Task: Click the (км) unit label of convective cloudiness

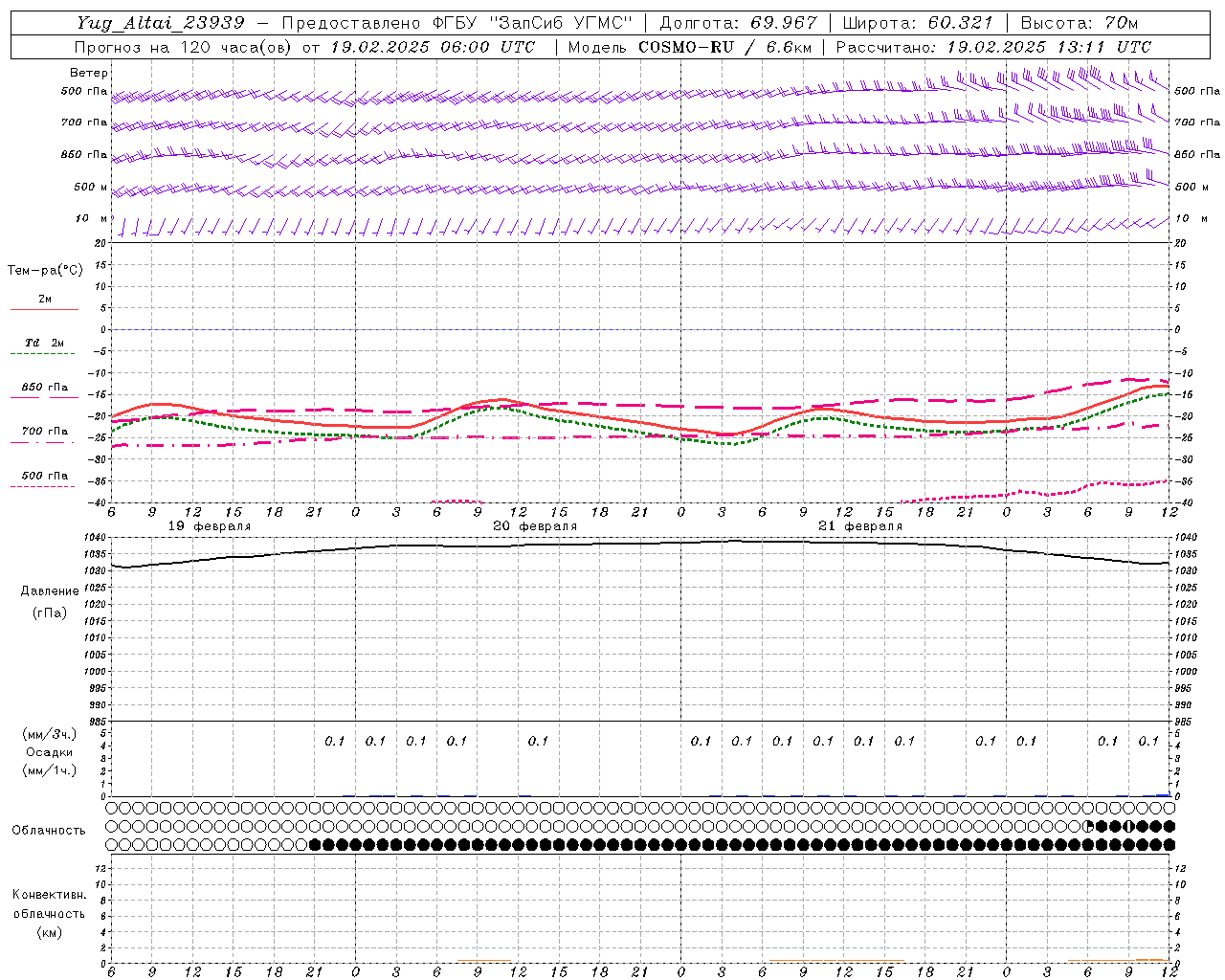Action: pos(49,932)
